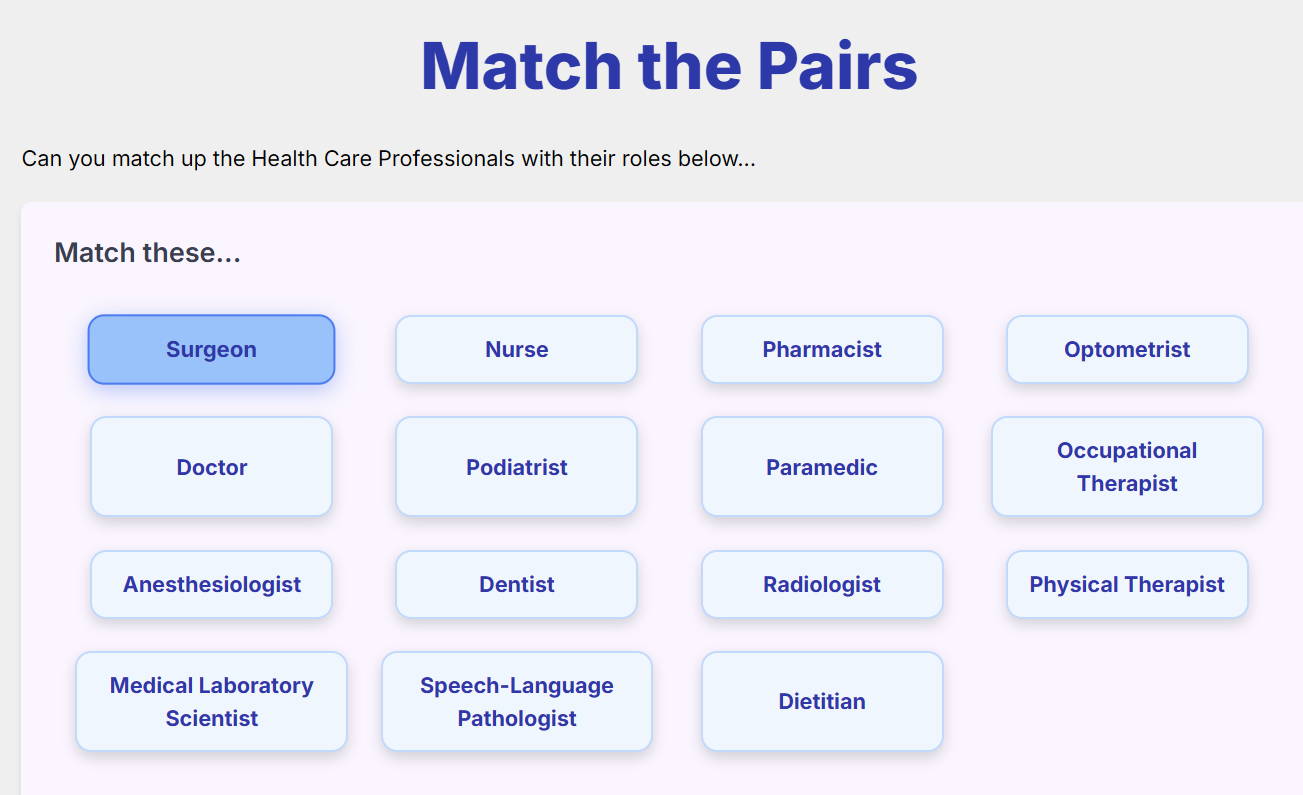Select the highlighted Surgeon card
Image resolution: width=1303 pixels, height=795 pixels.
pos(211,350)
